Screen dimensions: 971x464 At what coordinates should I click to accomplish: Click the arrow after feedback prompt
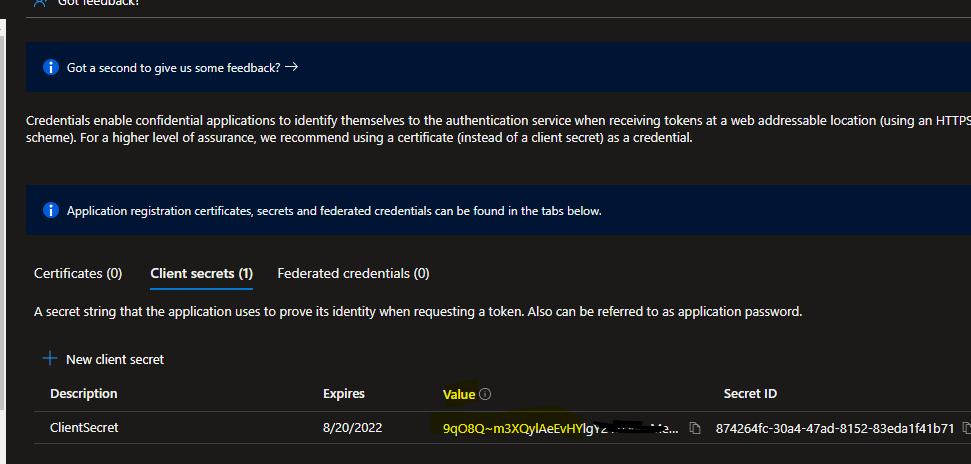[x=291, y=68]
